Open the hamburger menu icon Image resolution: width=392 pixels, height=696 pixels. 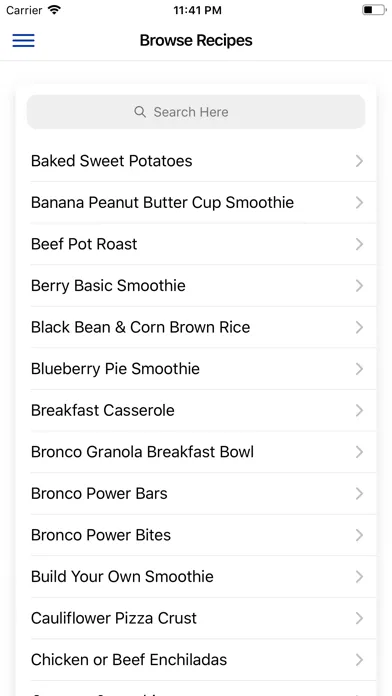click(24, 40)
